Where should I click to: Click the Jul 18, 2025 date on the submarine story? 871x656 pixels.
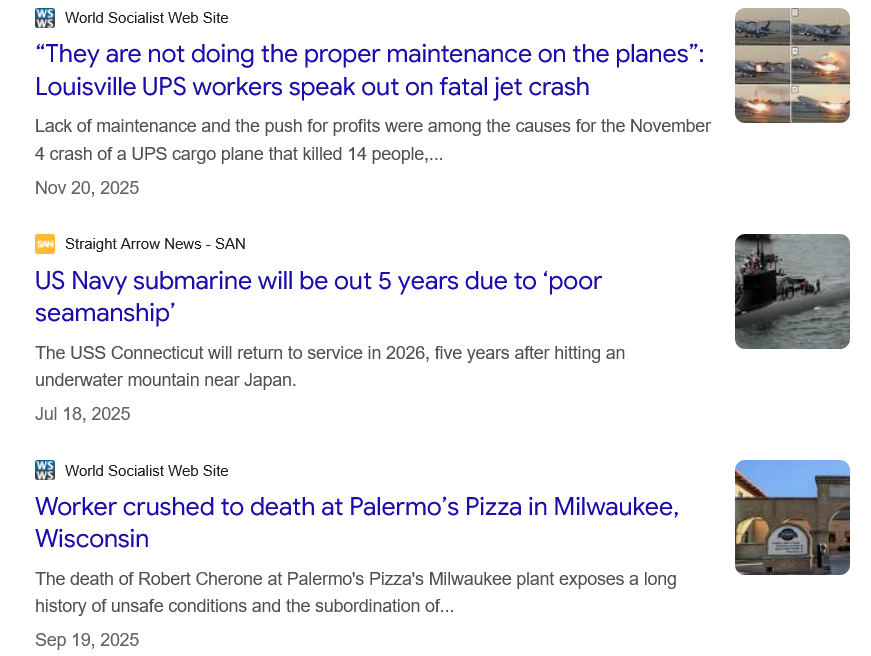(x=83, y=414)
